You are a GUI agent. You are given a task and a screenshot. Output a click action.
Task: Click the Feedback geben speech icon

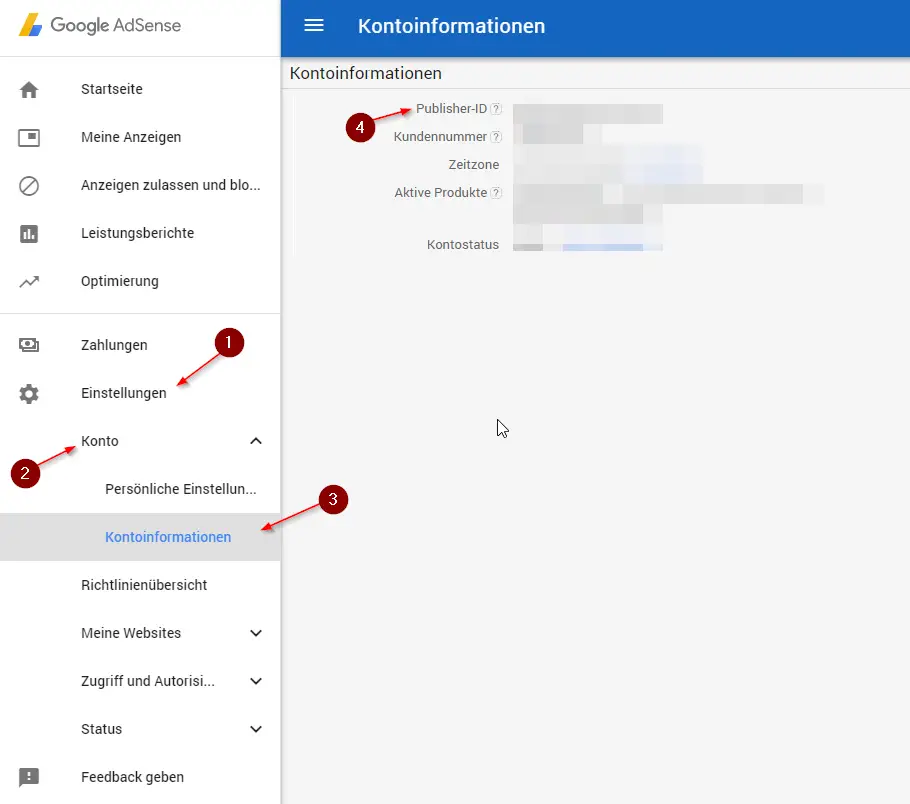point(29,777)
